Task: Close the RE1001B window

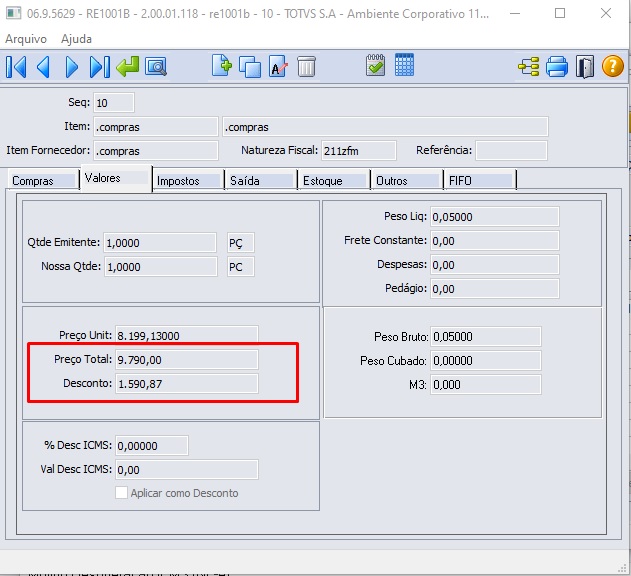Action: (x=606, y=13)
